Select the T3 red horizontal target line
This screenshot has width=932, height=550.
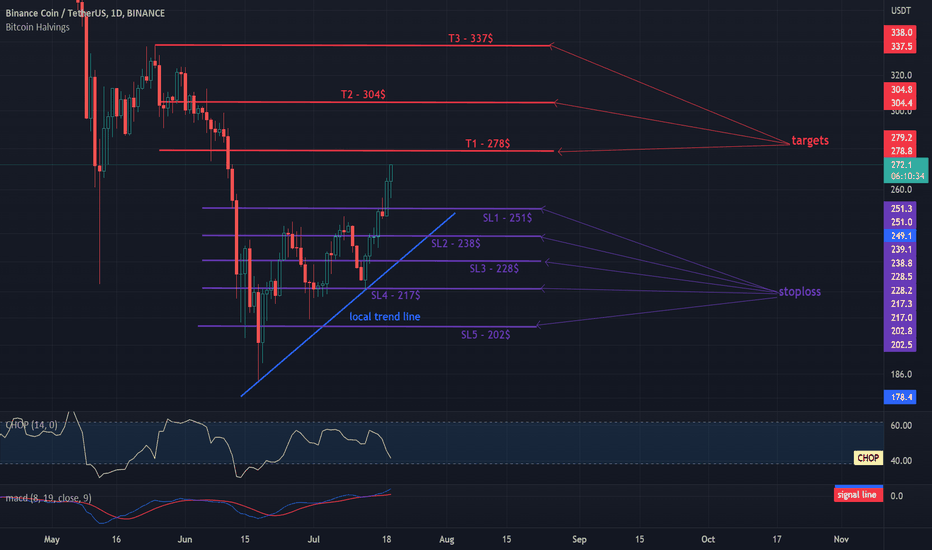pyautogui.click(x=352, y=45)
